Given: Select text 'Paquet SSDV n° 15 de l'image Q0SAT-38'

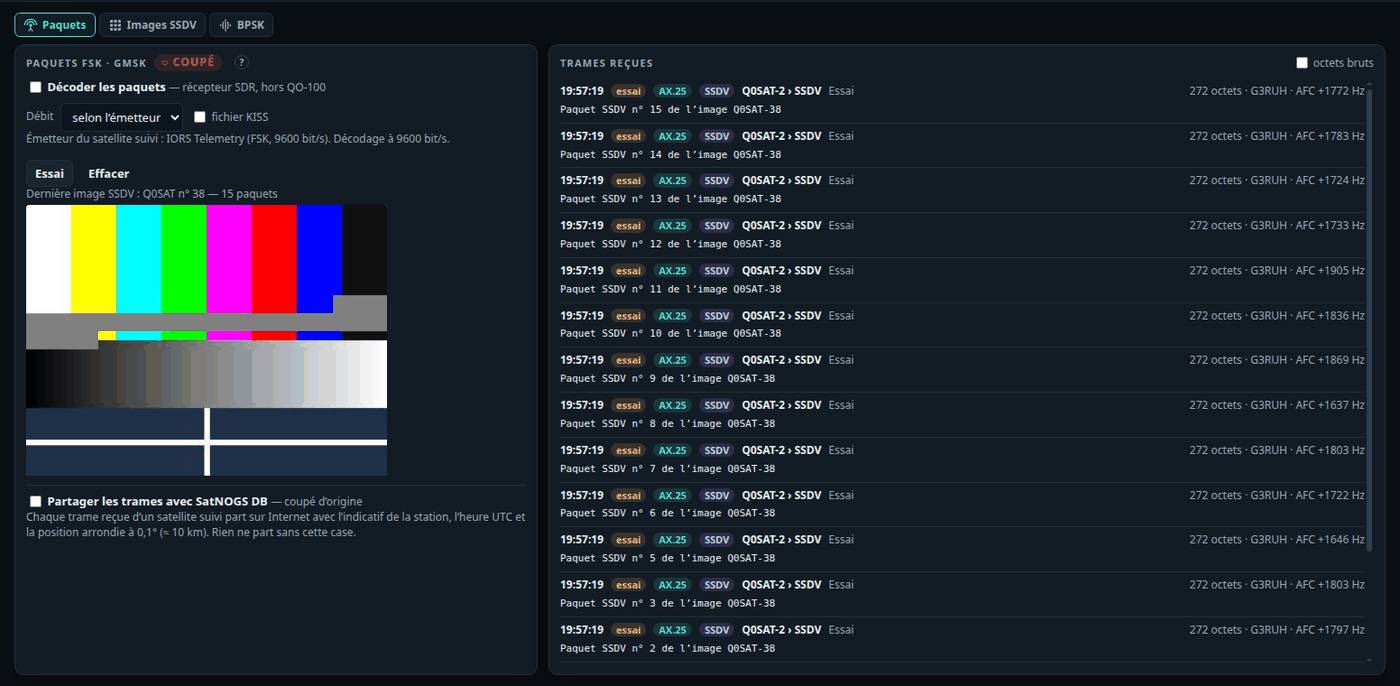Looking at the screenshot, I should (671, 110).
